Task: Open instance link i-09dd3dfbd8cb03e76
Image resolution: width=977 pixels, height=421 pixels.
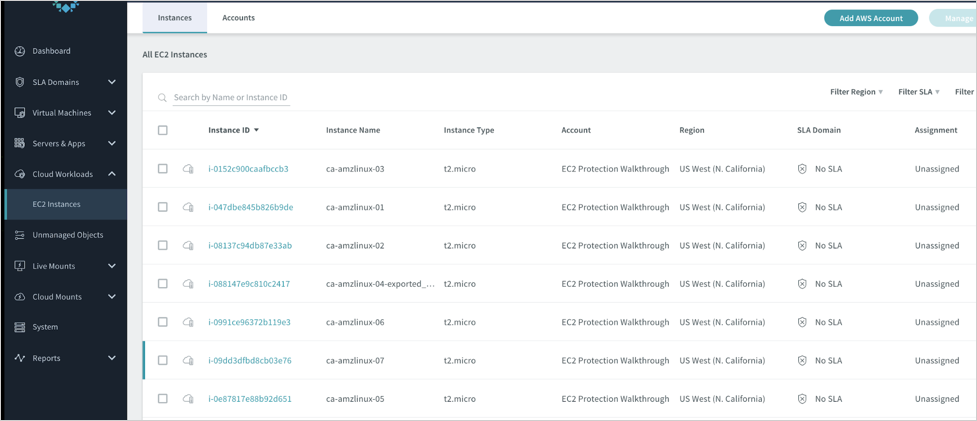Action: [250, 361]
